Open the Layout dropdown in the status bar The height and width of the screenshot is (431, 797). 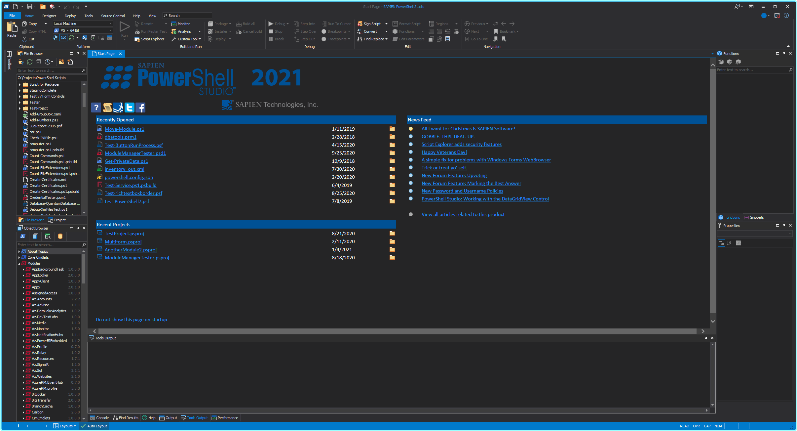(x=65, y=426)
